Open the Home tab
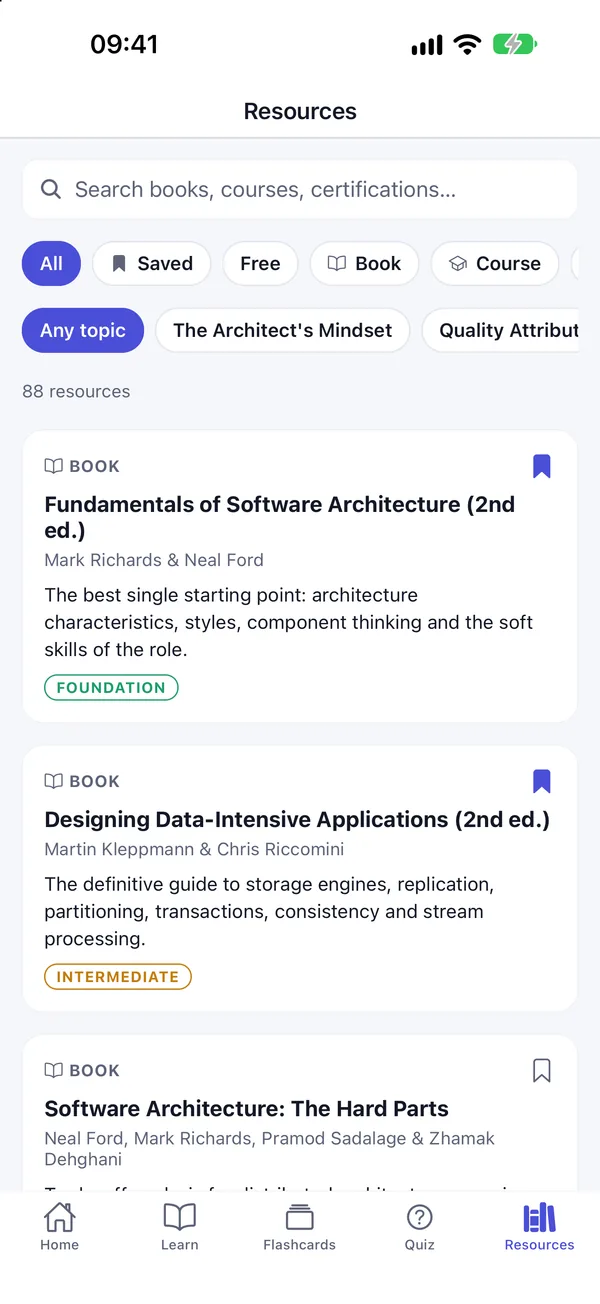 click(59, 1226)
